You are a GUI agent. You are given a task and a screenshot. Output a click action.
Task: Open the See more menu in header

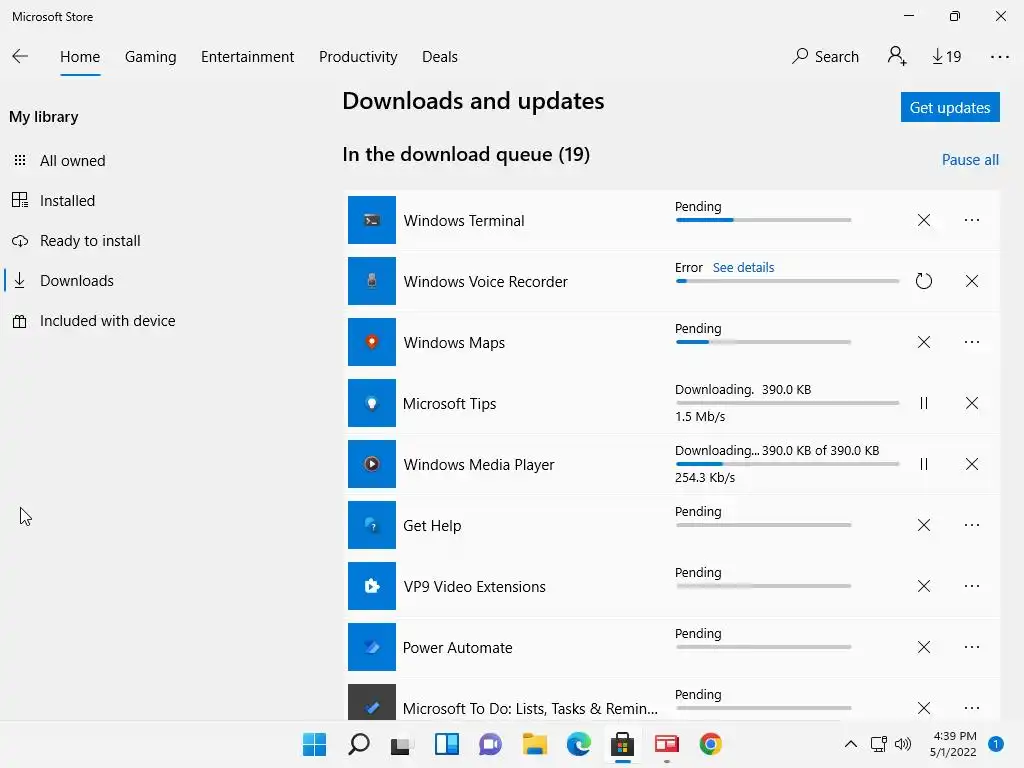pos(999,57)
